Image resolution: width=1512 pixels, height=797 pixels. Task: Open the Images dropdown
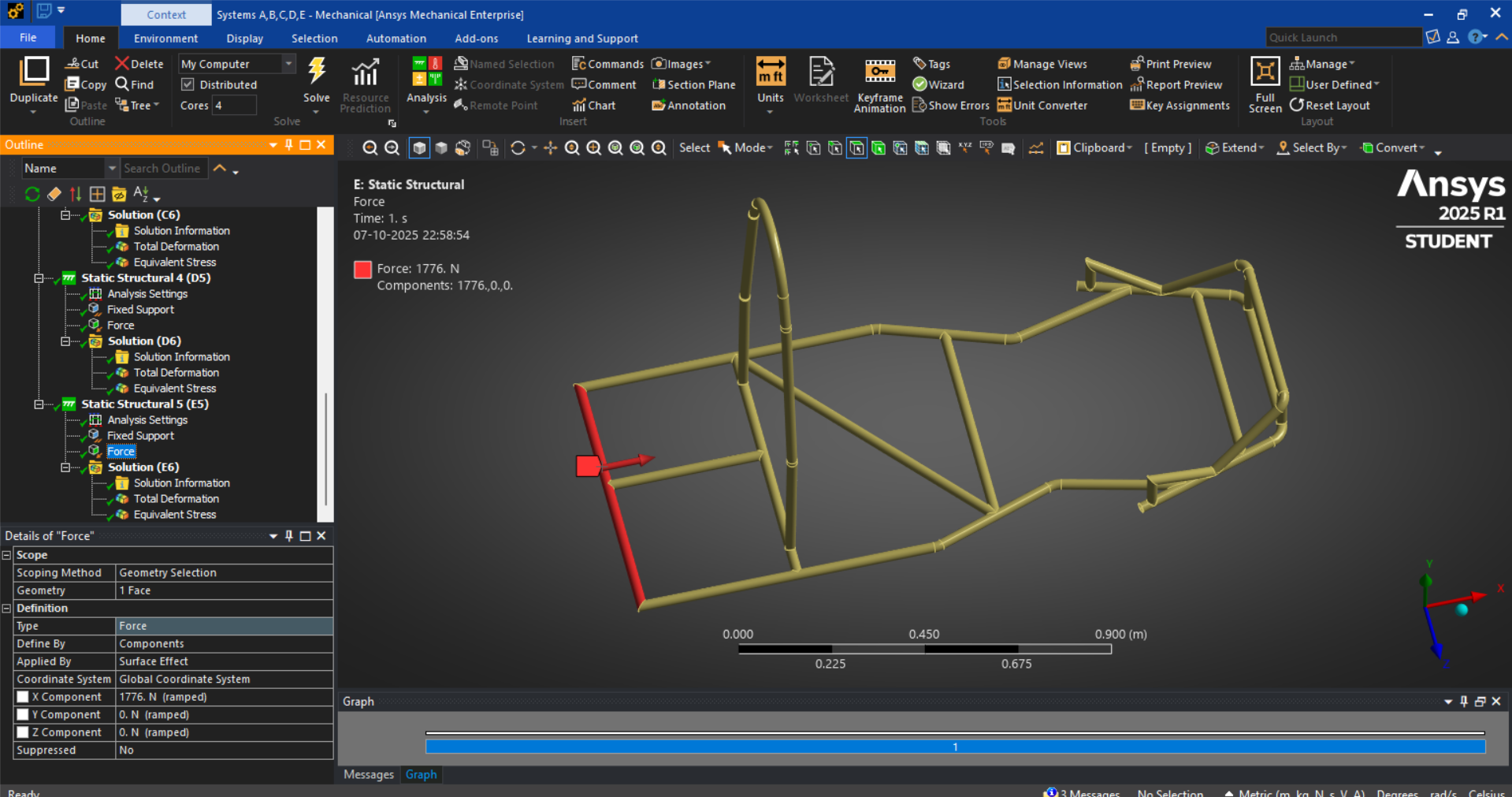tap(682, 64)
